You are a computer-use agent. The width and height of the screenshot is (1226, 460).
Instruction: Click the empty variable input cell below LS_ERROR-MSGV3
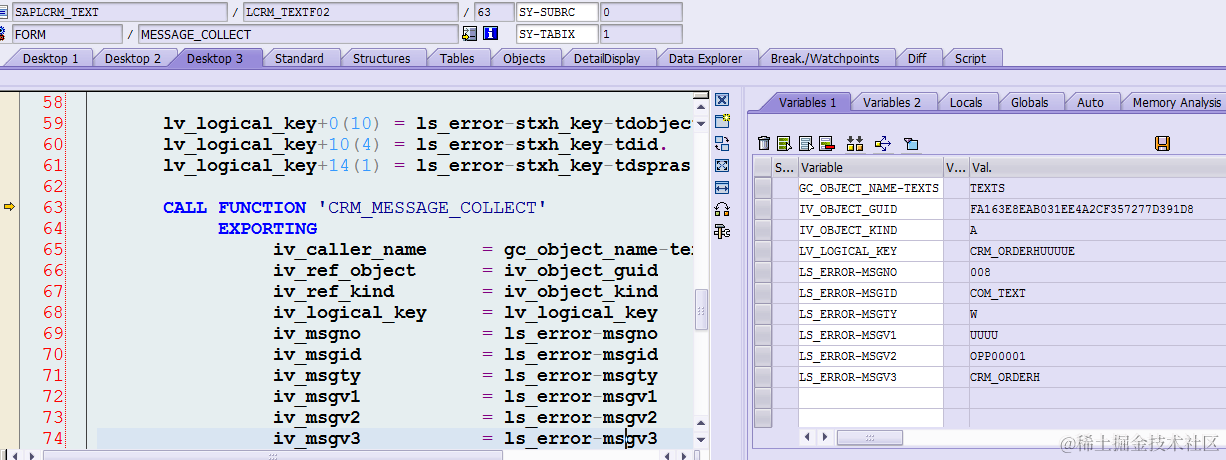click(870, 397)
